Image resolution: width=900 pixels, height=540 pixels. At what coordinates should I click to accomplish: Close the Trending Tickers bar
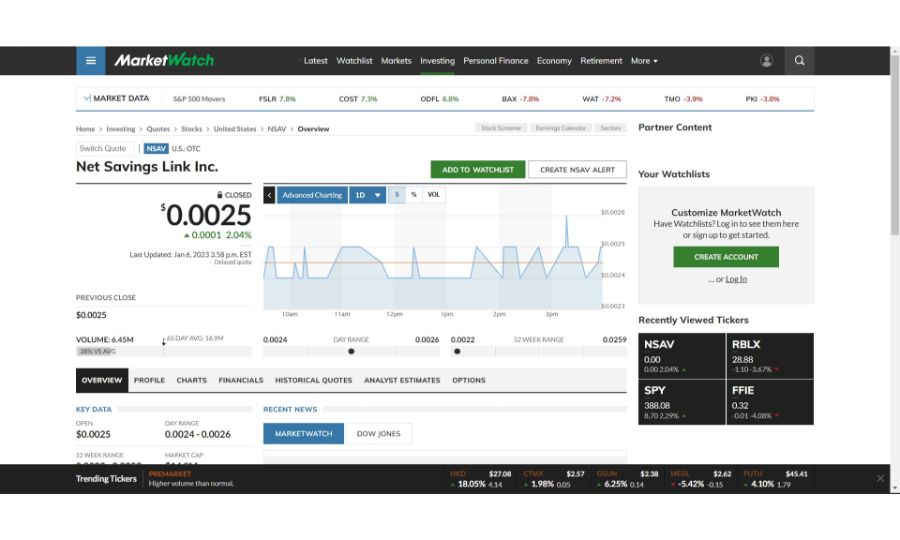[880, 478]
